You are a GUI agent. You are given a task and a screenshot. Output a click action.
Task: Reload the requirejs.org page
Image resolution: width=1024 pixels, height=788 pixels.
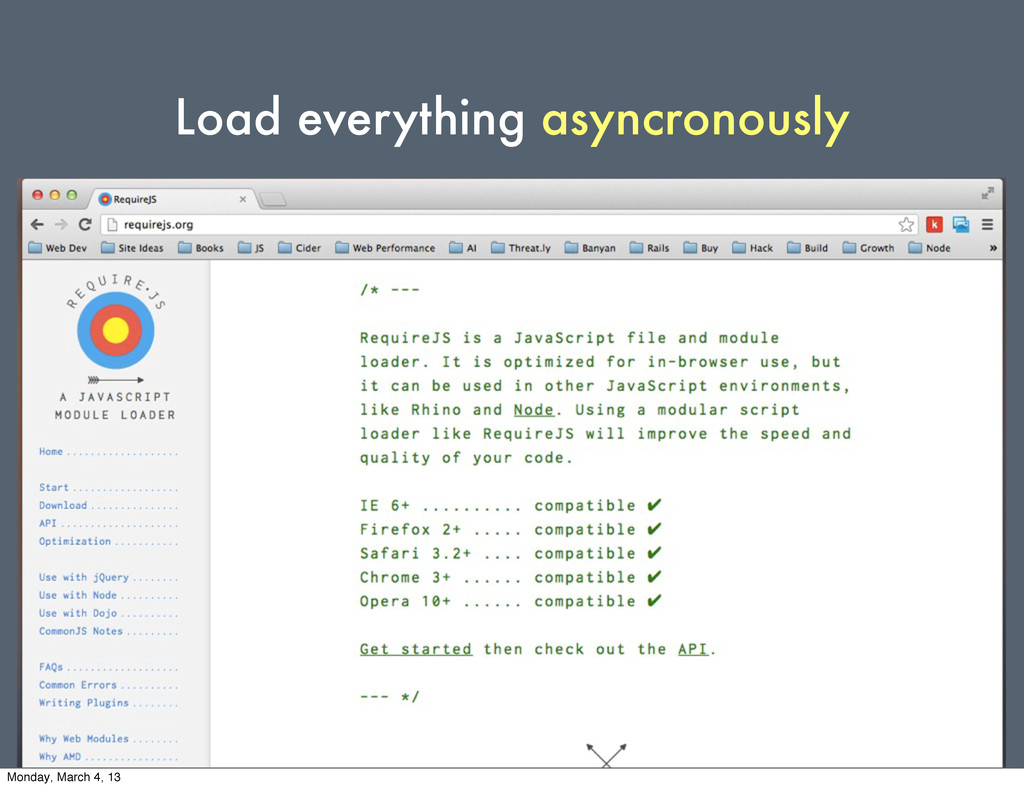(85, 225)
